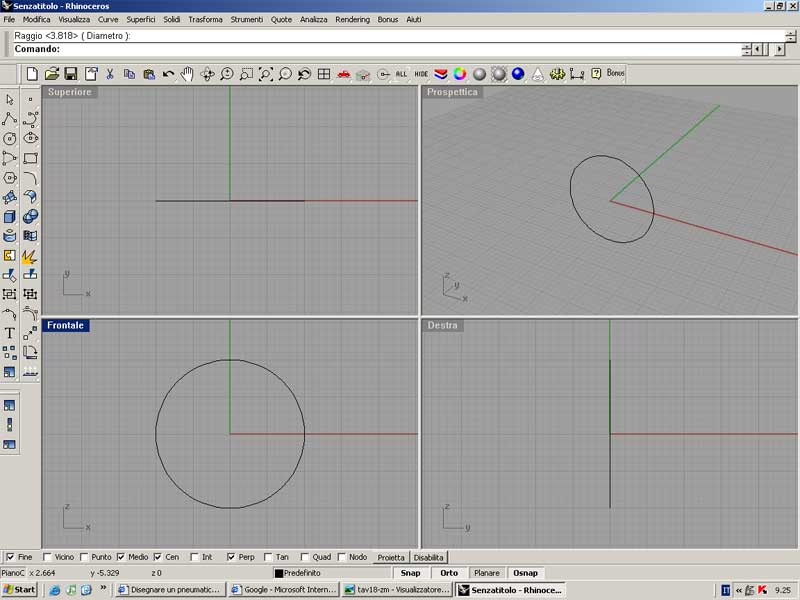800x600 pixels.
Task: Click the Explode tool icon
Action: 30,256
